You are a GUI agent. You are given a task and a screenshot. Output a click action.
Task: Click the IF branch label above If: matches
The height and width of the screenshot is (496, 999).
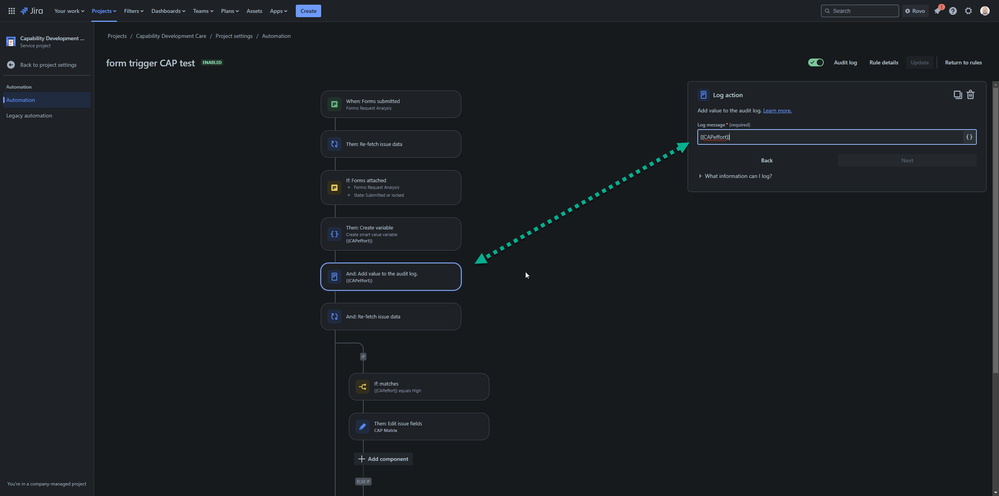[363, 357]
